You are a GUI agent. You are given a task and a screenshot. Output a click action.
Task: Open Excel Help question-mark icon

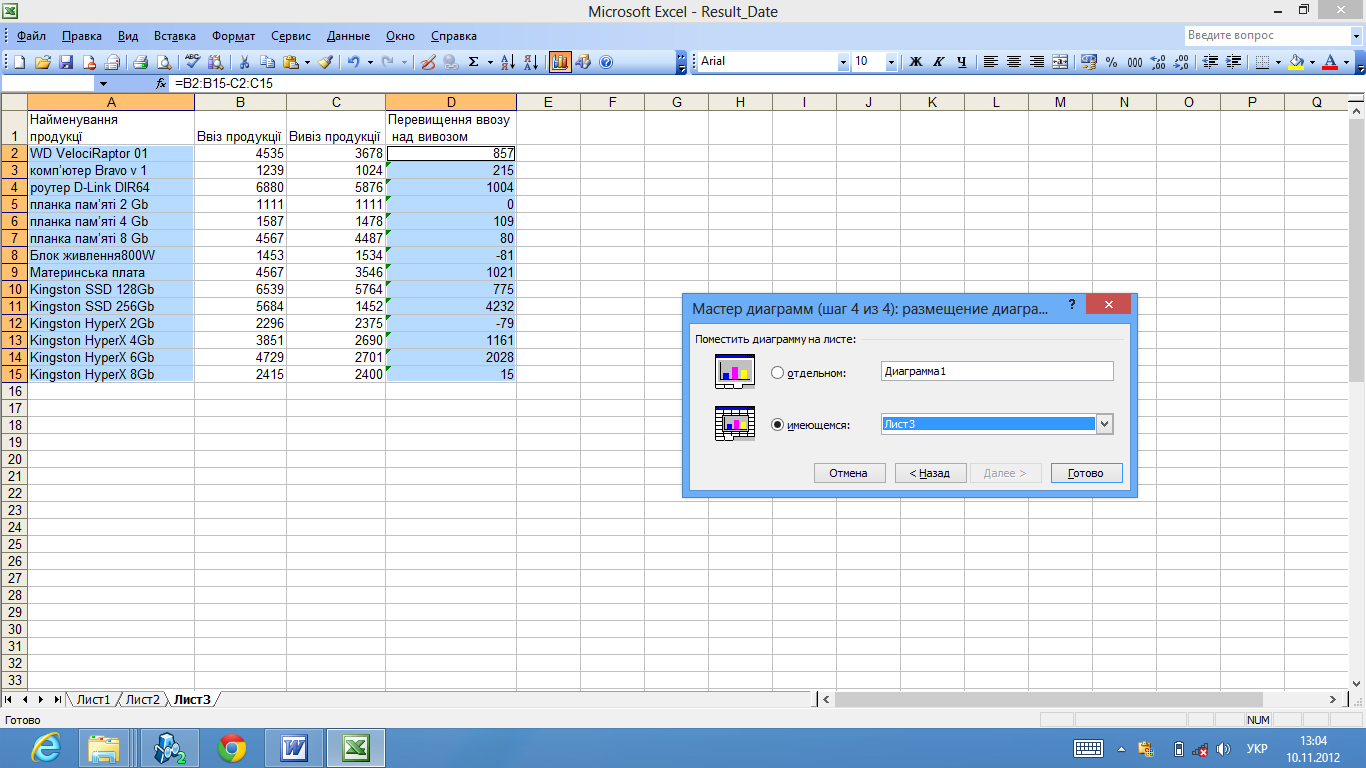coord(606,62)
